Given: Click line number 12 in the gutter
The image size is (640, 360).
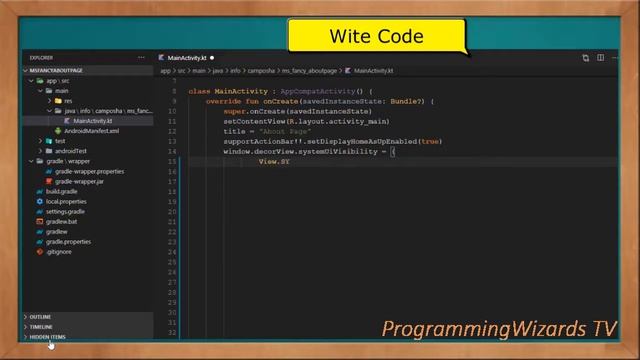Looking at the screenshot, I should click(172, 131).
